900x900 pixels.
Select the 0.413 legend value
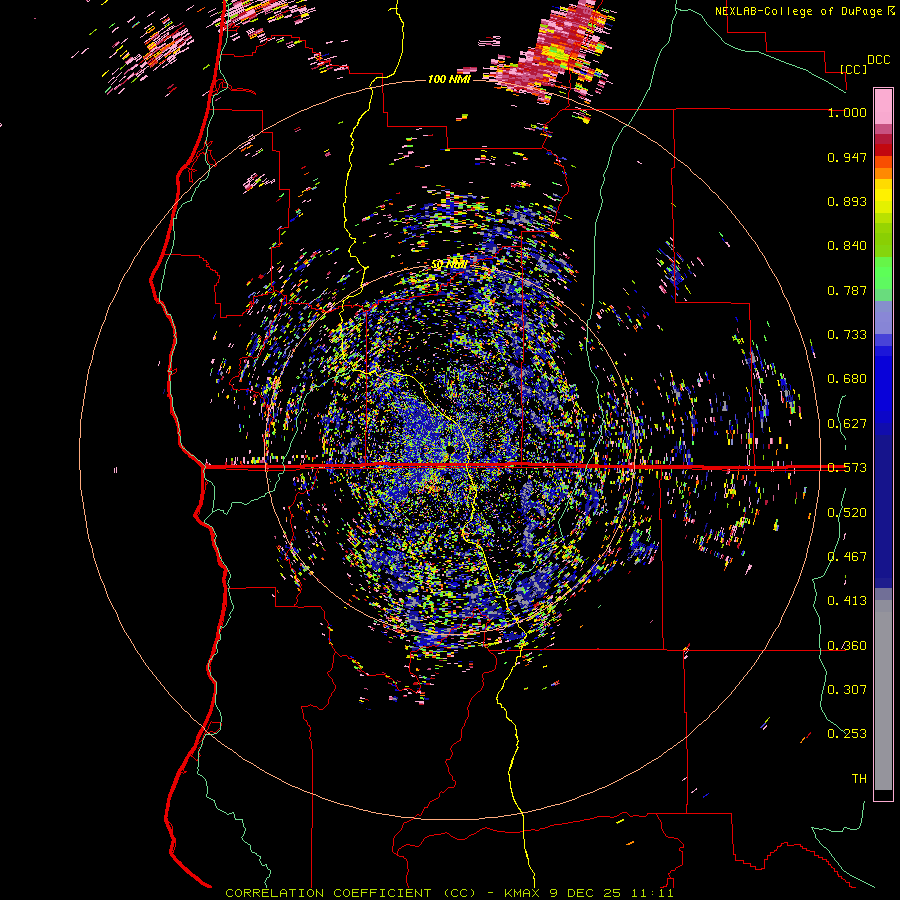847,601
